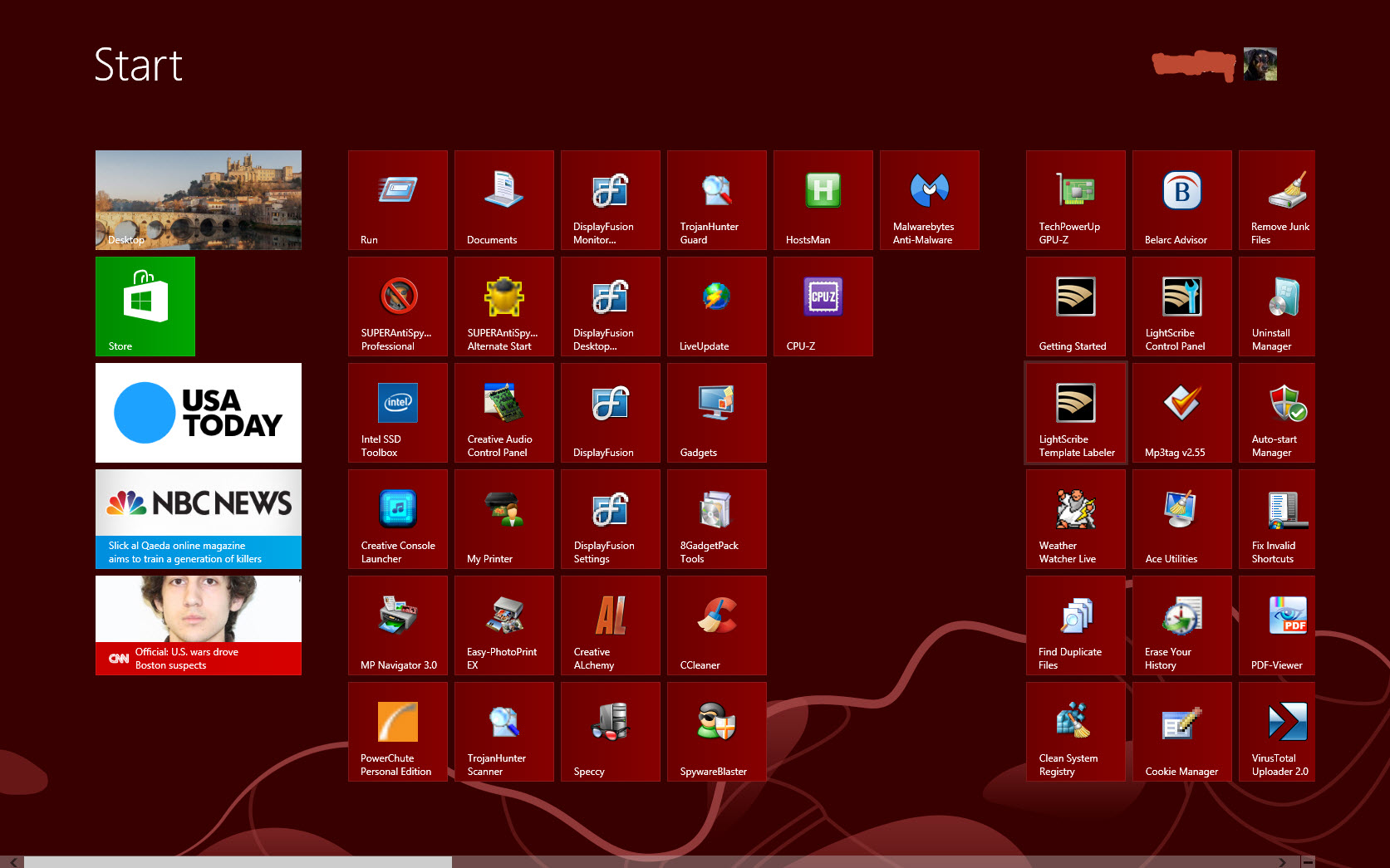
Task: Read NBC News al Qaeda magazine headline
Action: pos(199,552)
